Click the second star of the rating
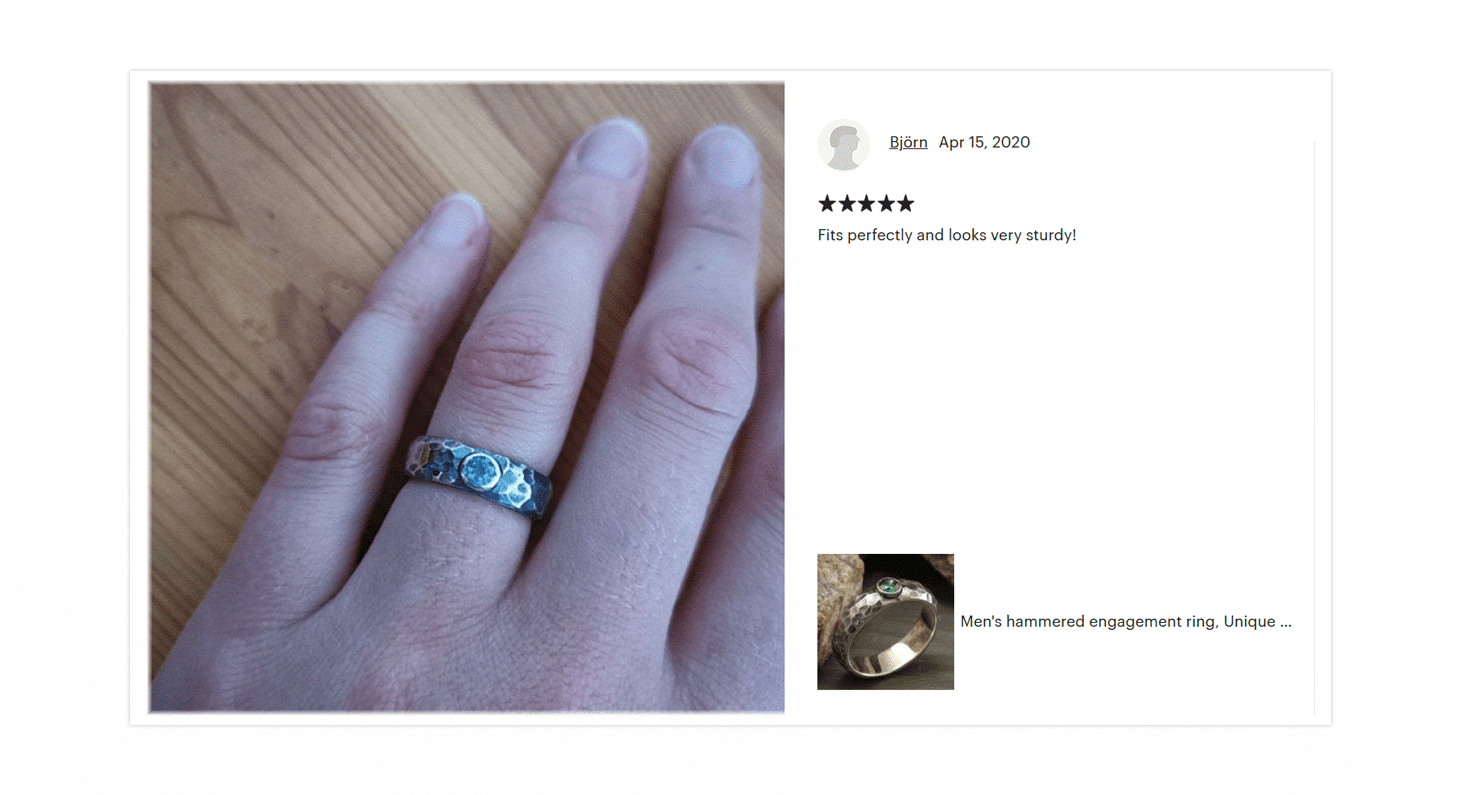 coord(846,204)
